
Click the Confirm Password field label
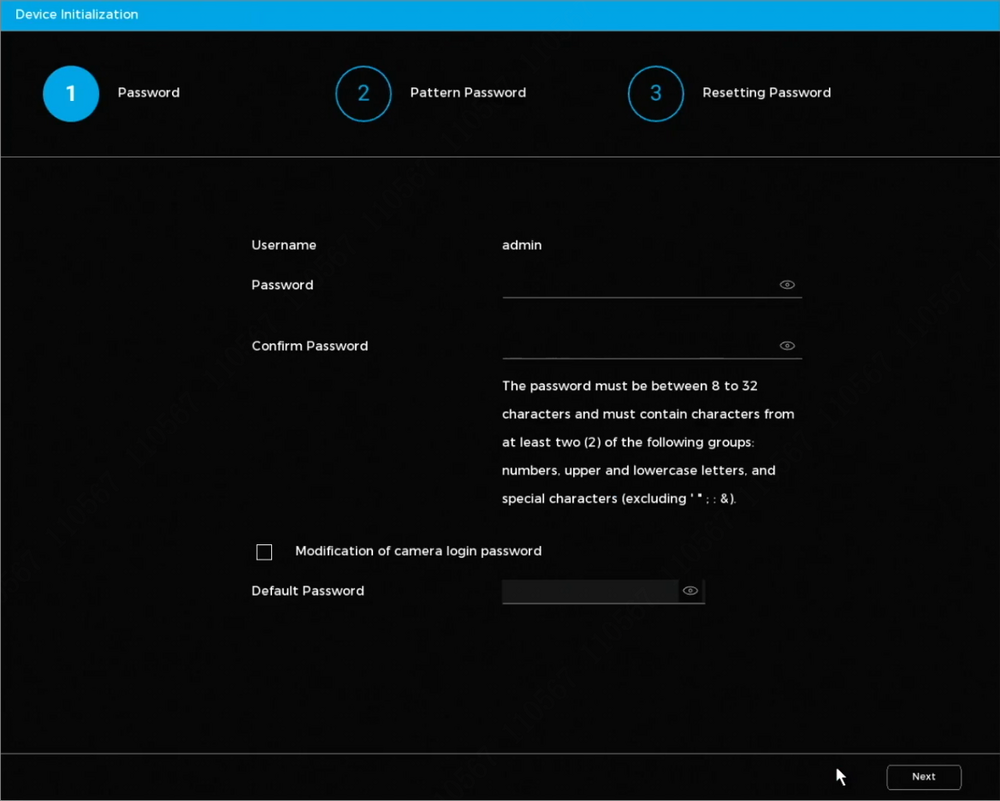click(310, 346)
